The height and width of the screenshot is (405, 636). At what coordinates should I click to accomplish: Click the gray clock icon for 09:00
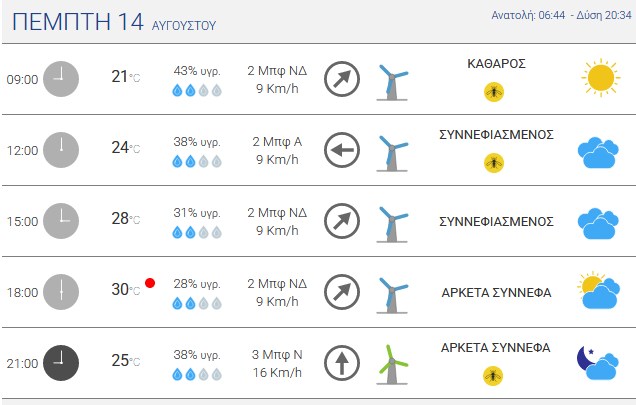pyautogui.click(x=61, y=79)
